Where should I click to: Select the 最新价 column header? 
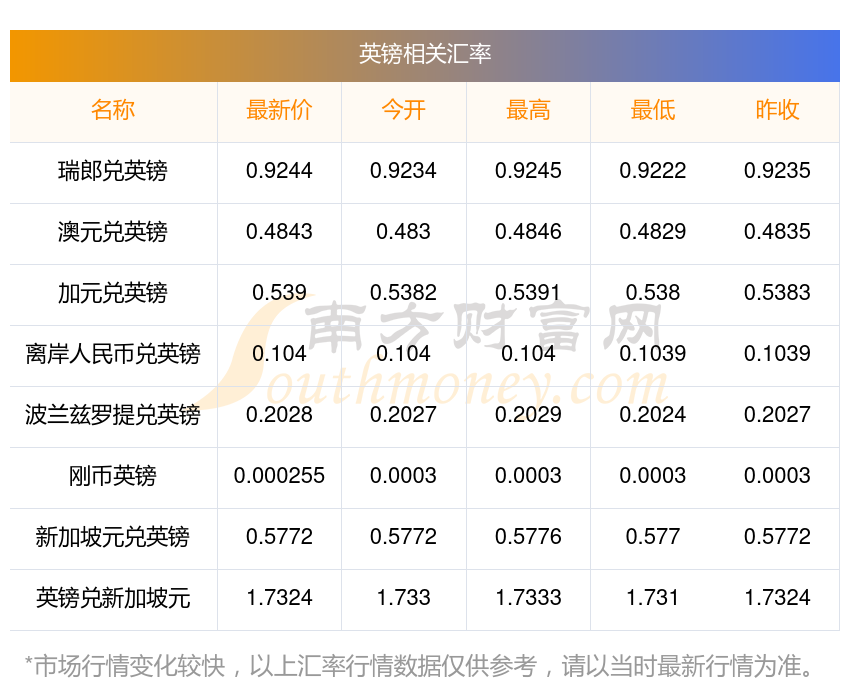279,110
